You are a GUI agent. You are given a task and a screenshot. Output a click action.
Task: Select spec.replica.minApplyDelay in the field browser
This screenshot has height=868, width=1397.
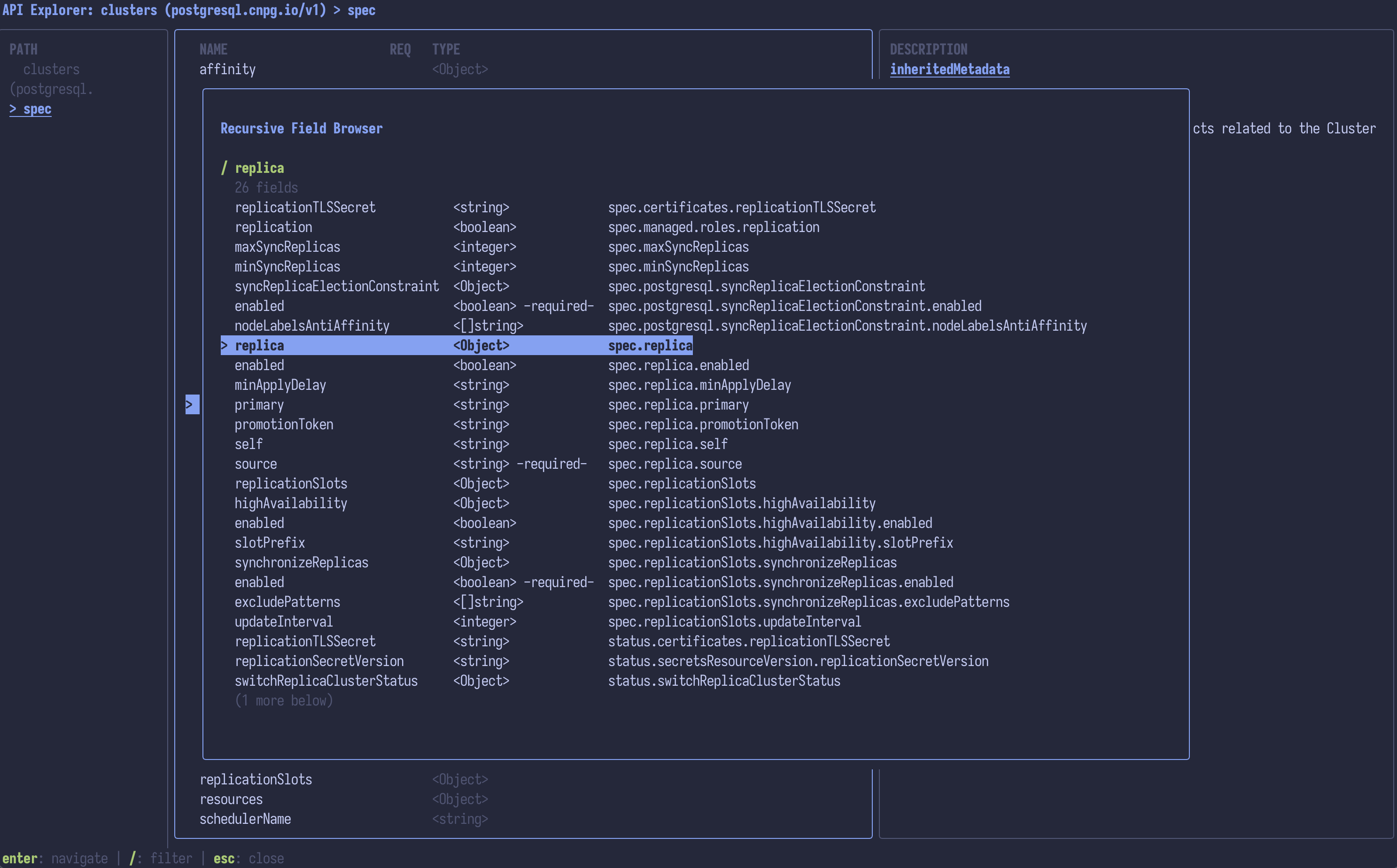[279, 385]
